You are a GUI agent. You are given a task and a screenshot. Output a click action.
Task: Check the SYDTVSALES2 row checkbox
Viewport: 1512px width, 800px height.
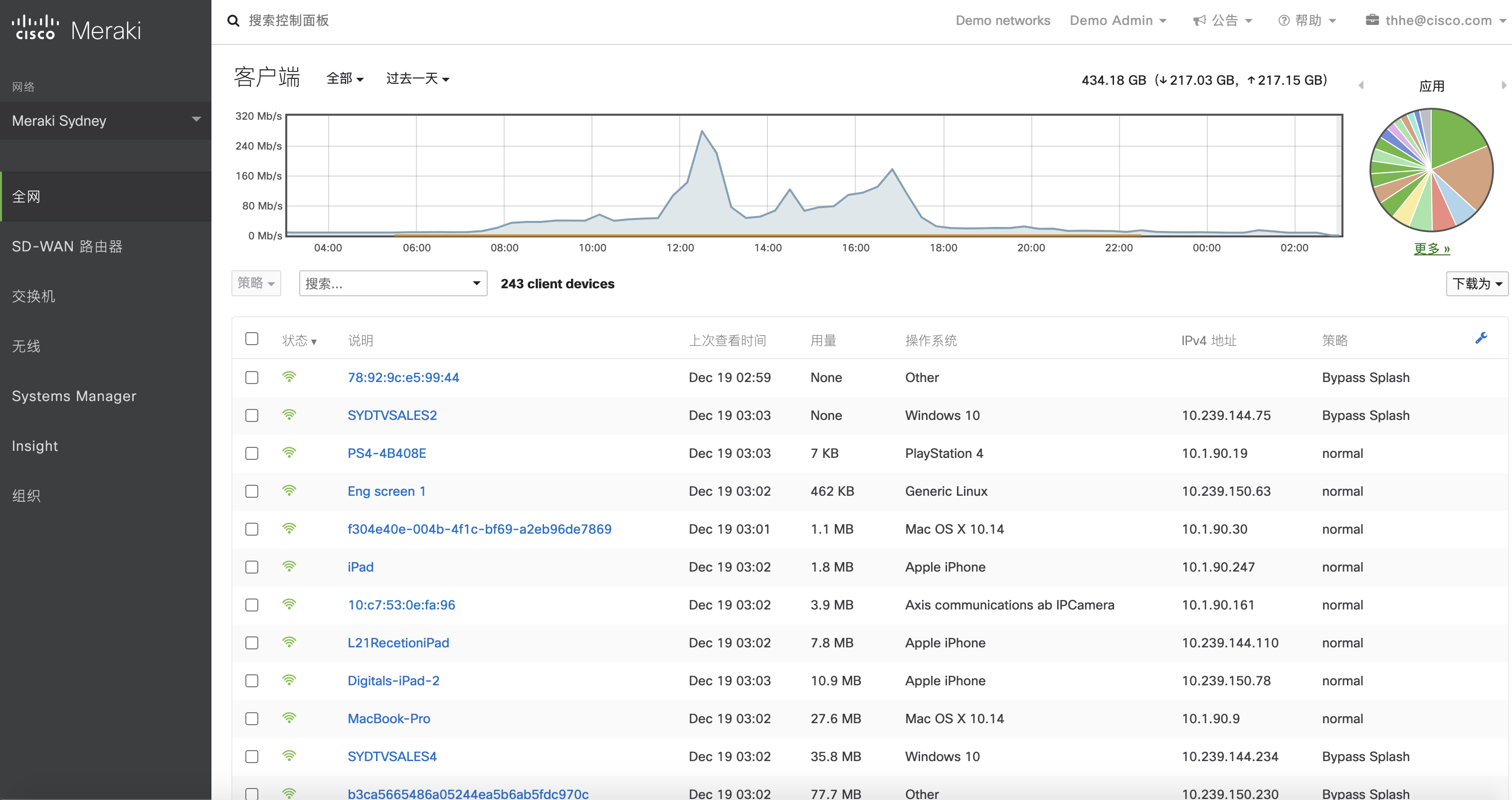(252, 415)
